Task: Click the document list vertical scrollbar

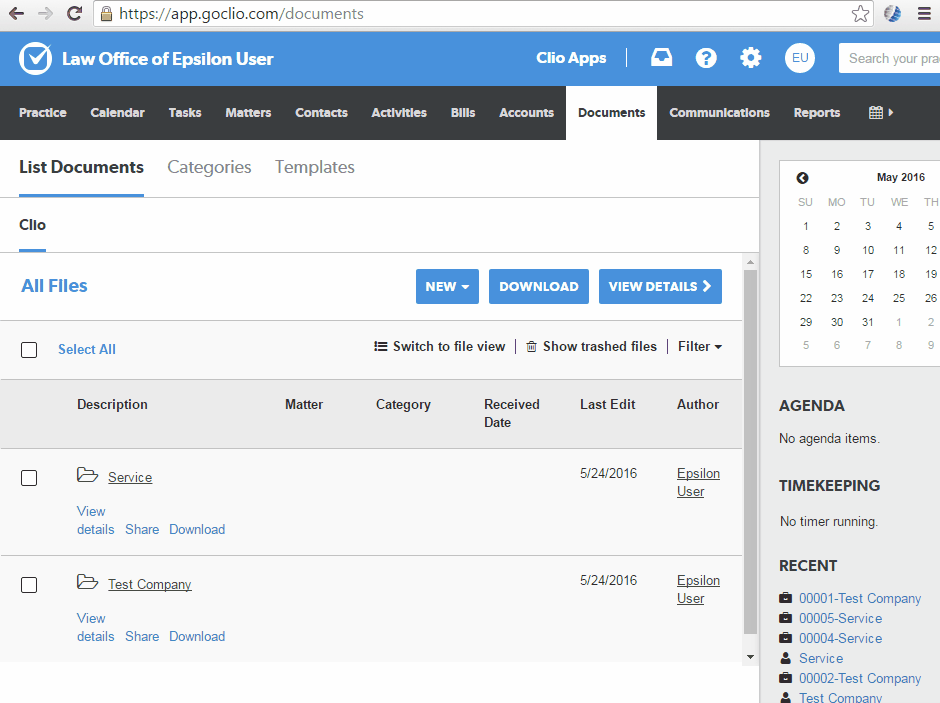Action: pyautogui.click(x=750, y=451)
